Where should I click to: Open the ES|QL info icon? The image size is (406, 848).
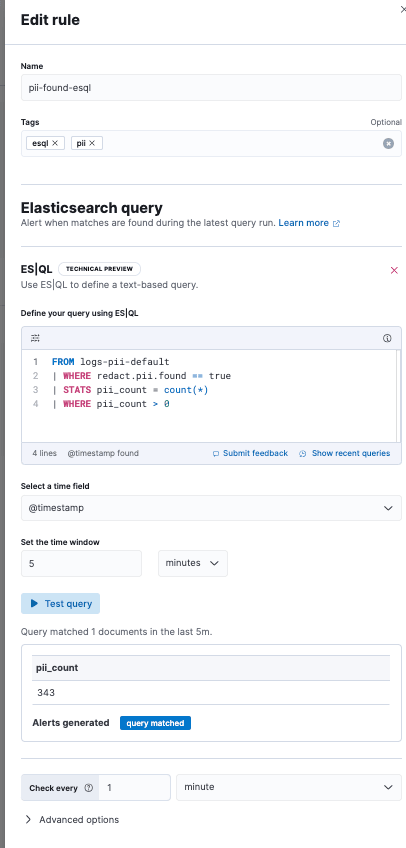387,338
